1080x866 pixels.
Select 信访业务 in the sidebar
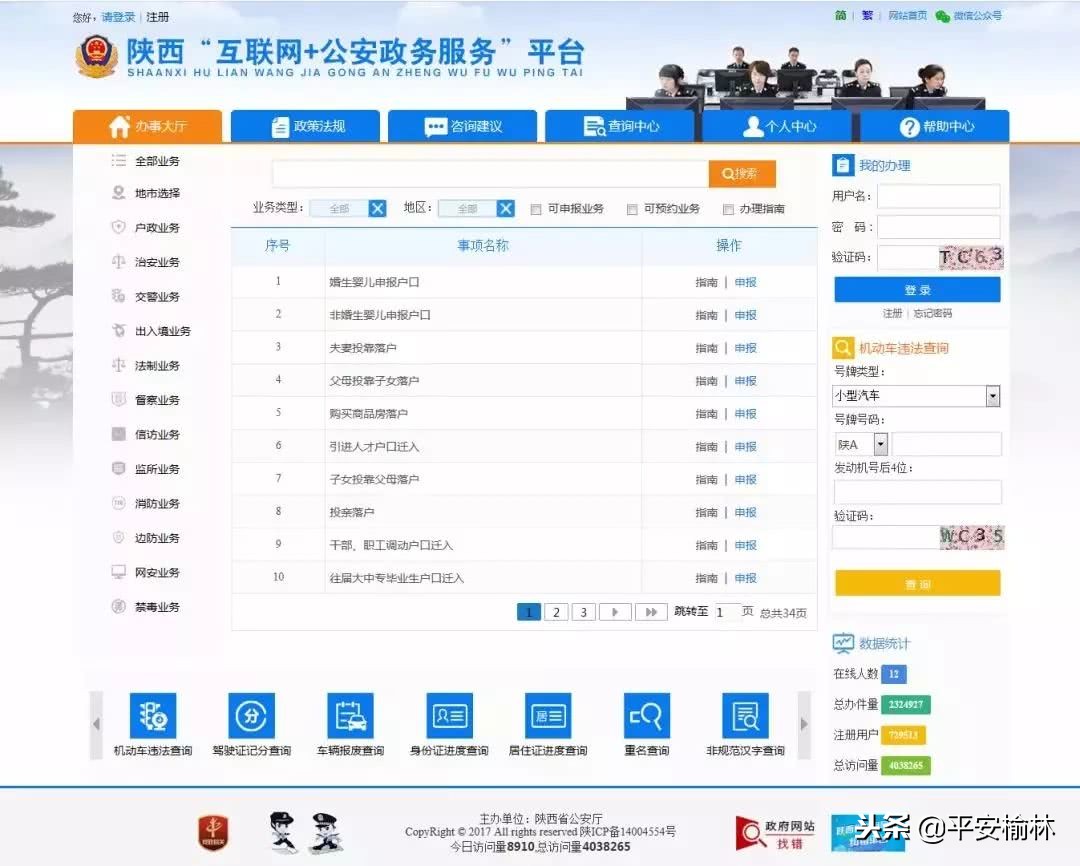157,434
